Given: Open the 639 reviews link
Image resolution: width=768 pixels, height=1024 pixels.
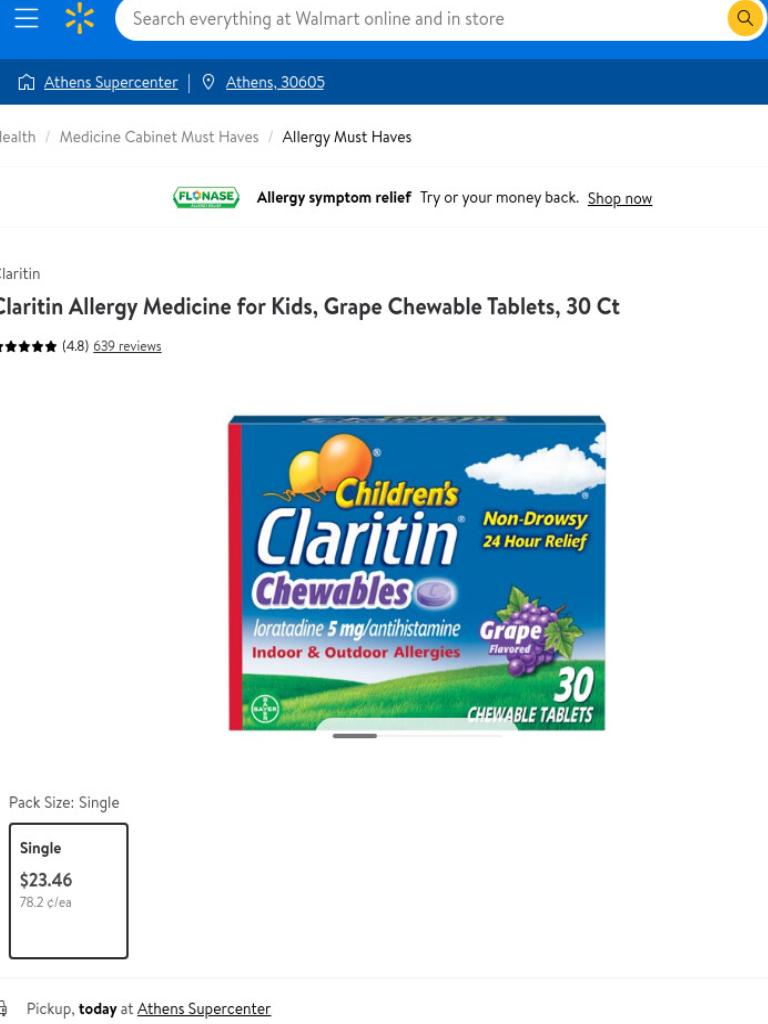Looking at the screenshot, I should tap(127, 346).
